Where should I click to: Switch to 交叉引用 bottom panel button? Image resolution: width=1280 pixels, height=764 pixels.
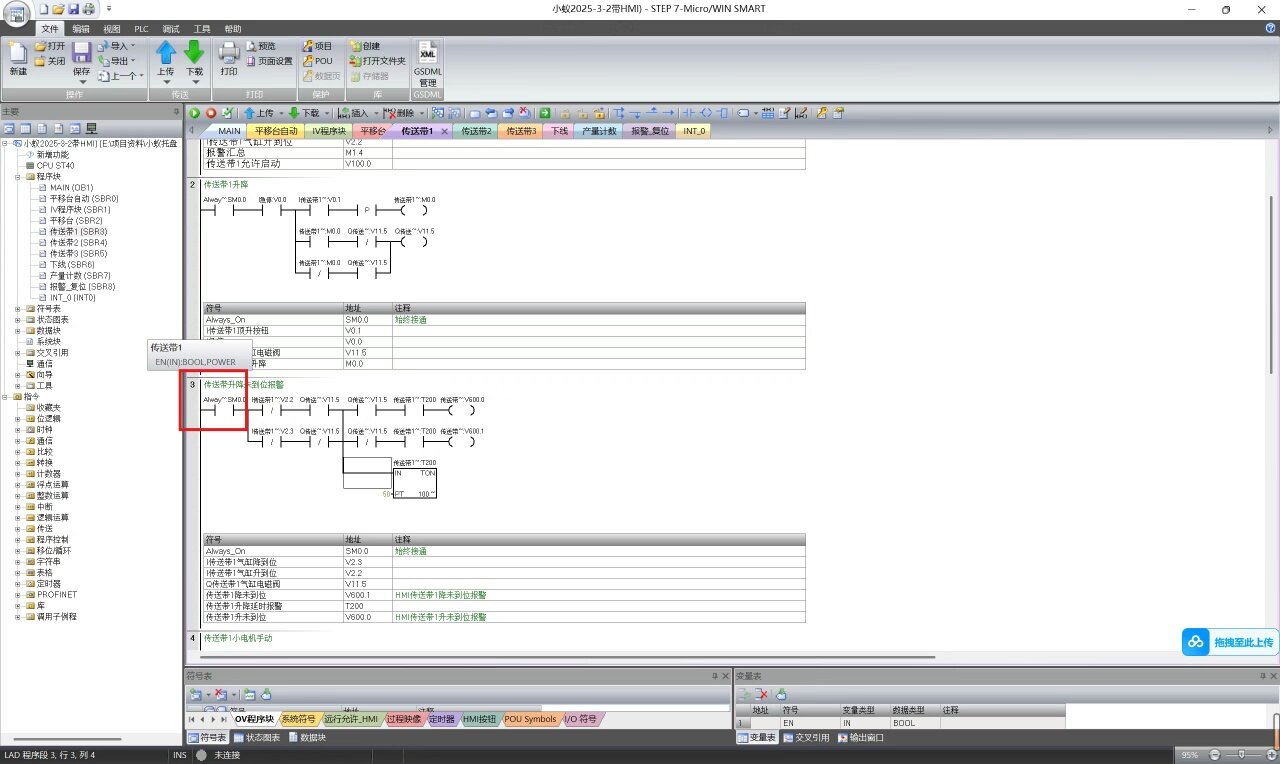[x=806, y=737]
